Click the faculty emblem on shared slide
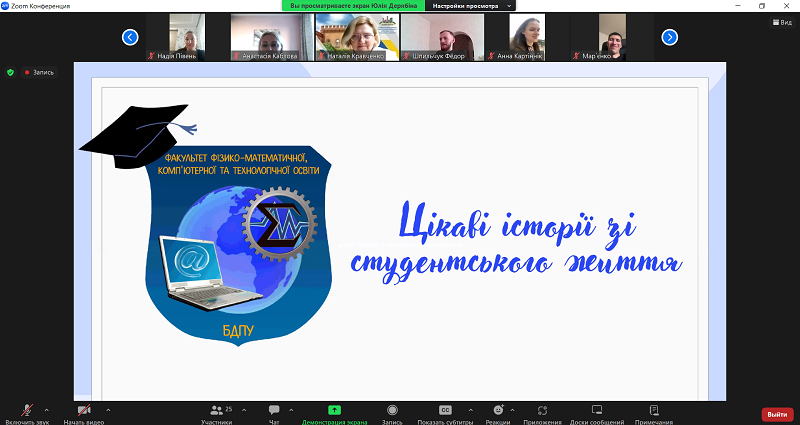The image size is (800, 425). (x=238, y=245)
